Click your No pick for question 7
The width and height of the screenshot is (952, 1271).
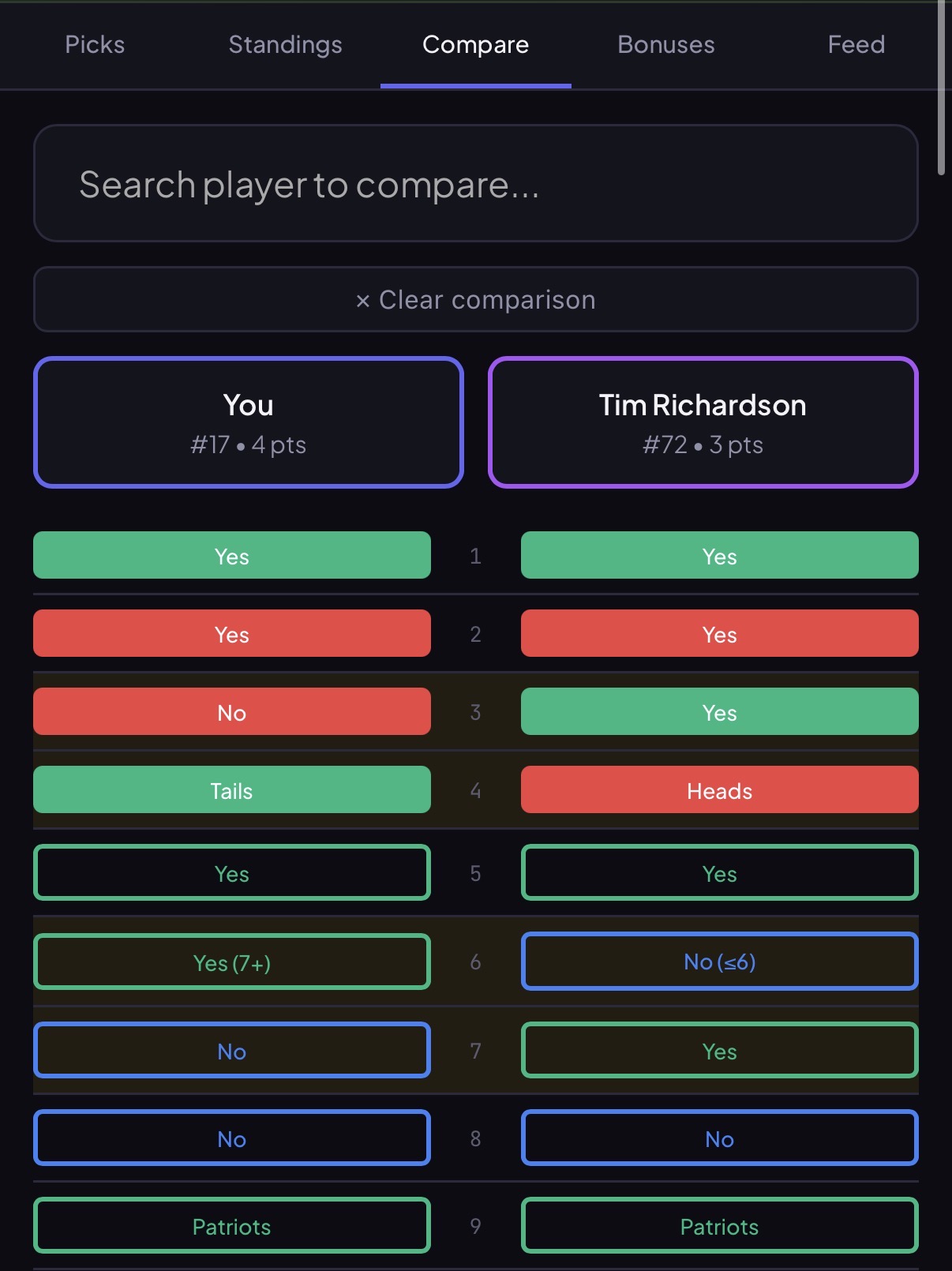coord(231,1051)
